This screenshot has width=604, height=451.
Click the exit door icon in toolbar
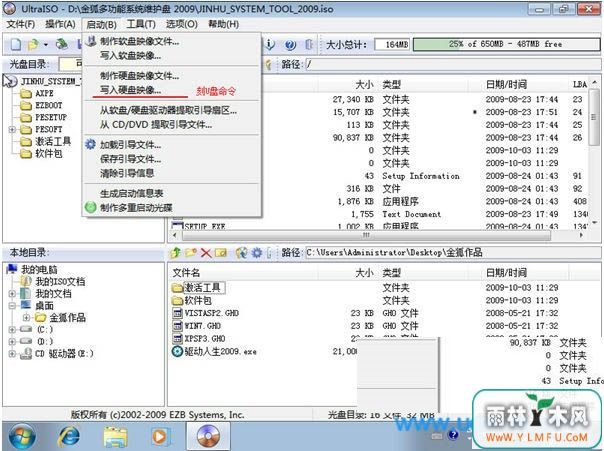click(309, 45)
